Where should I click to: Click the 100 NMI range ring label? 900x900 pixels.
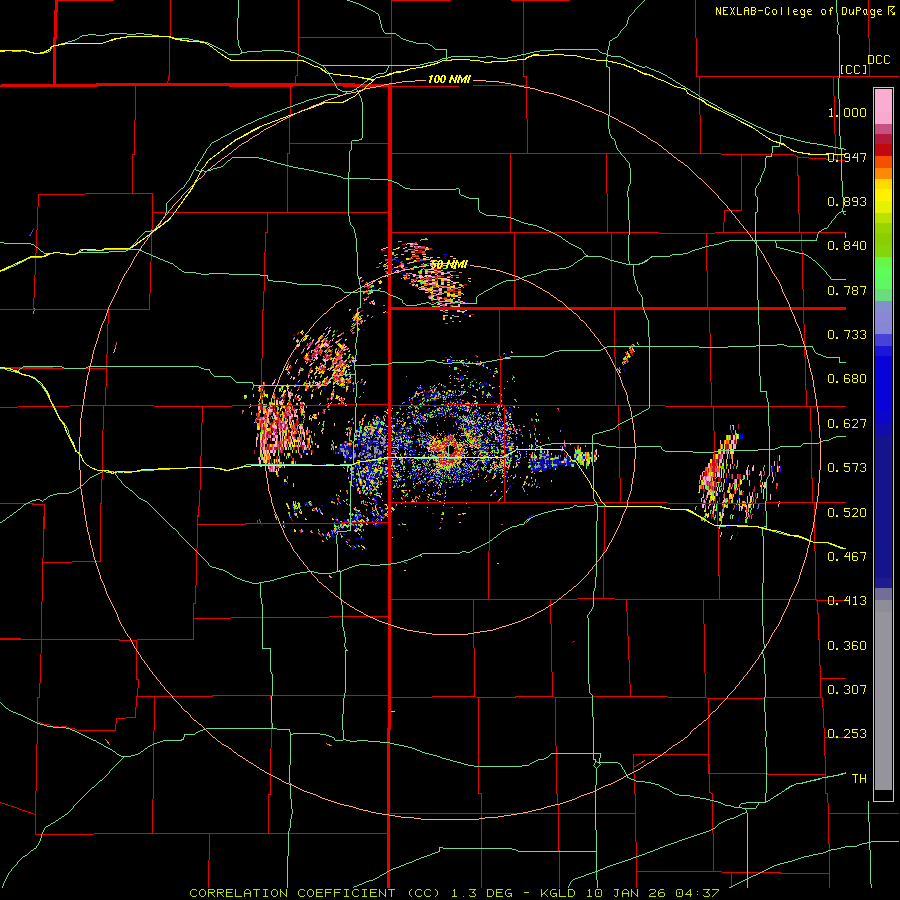tap(449, 79)
